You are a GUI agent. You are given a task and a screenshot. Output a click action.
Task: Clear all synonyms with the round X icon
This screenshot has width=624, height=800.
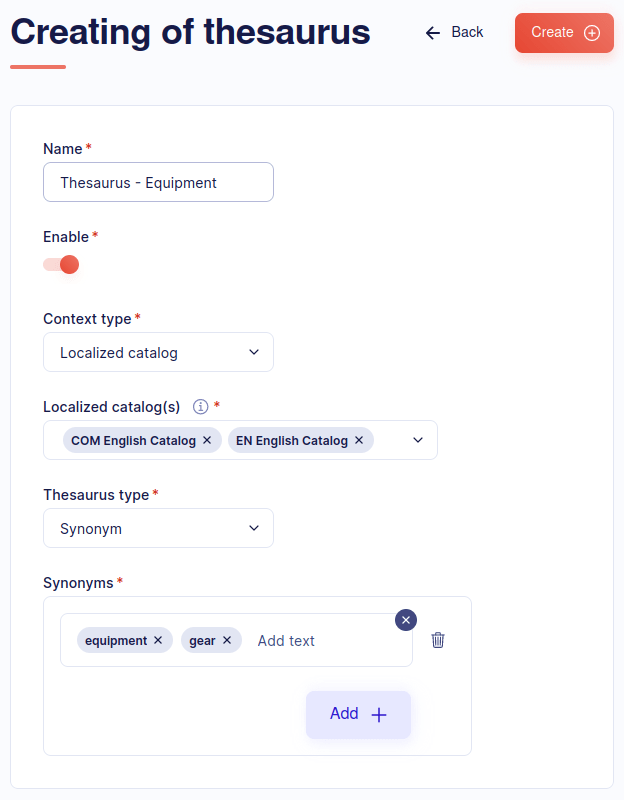point(406,620)
